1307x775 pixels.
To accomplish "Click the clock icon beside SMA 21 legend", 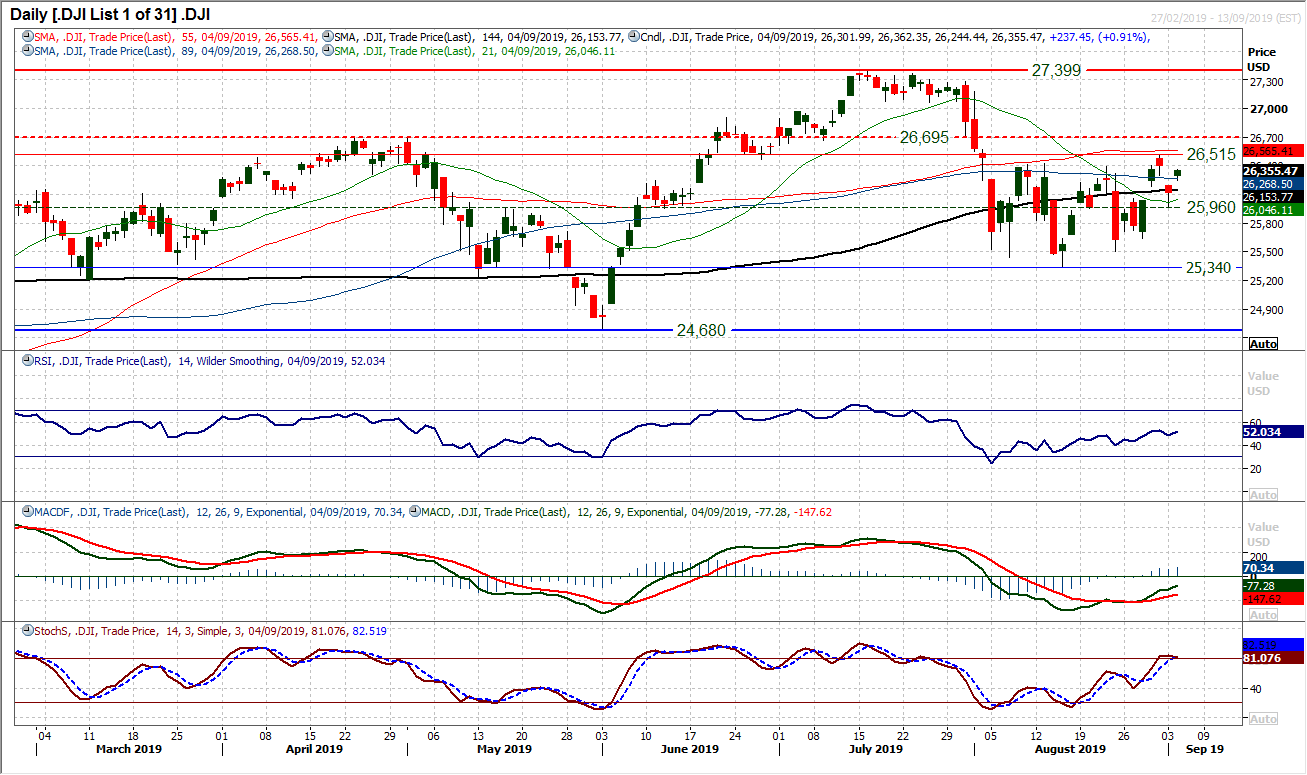I will pyautogui.click(x=328, y=50).
